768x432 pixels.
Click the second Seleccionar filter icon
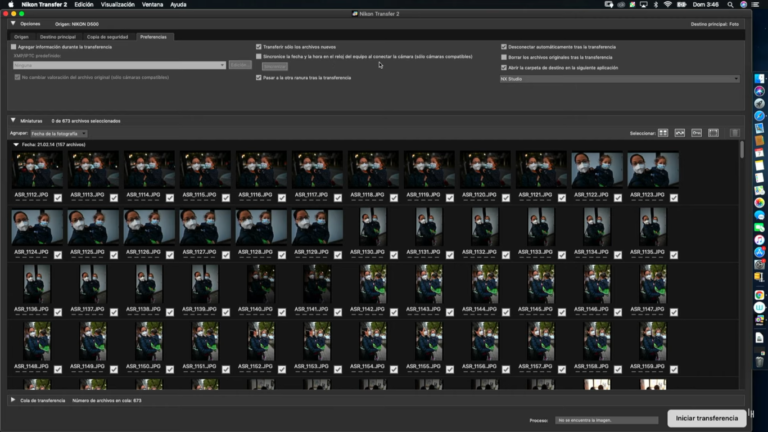point(680,132)
